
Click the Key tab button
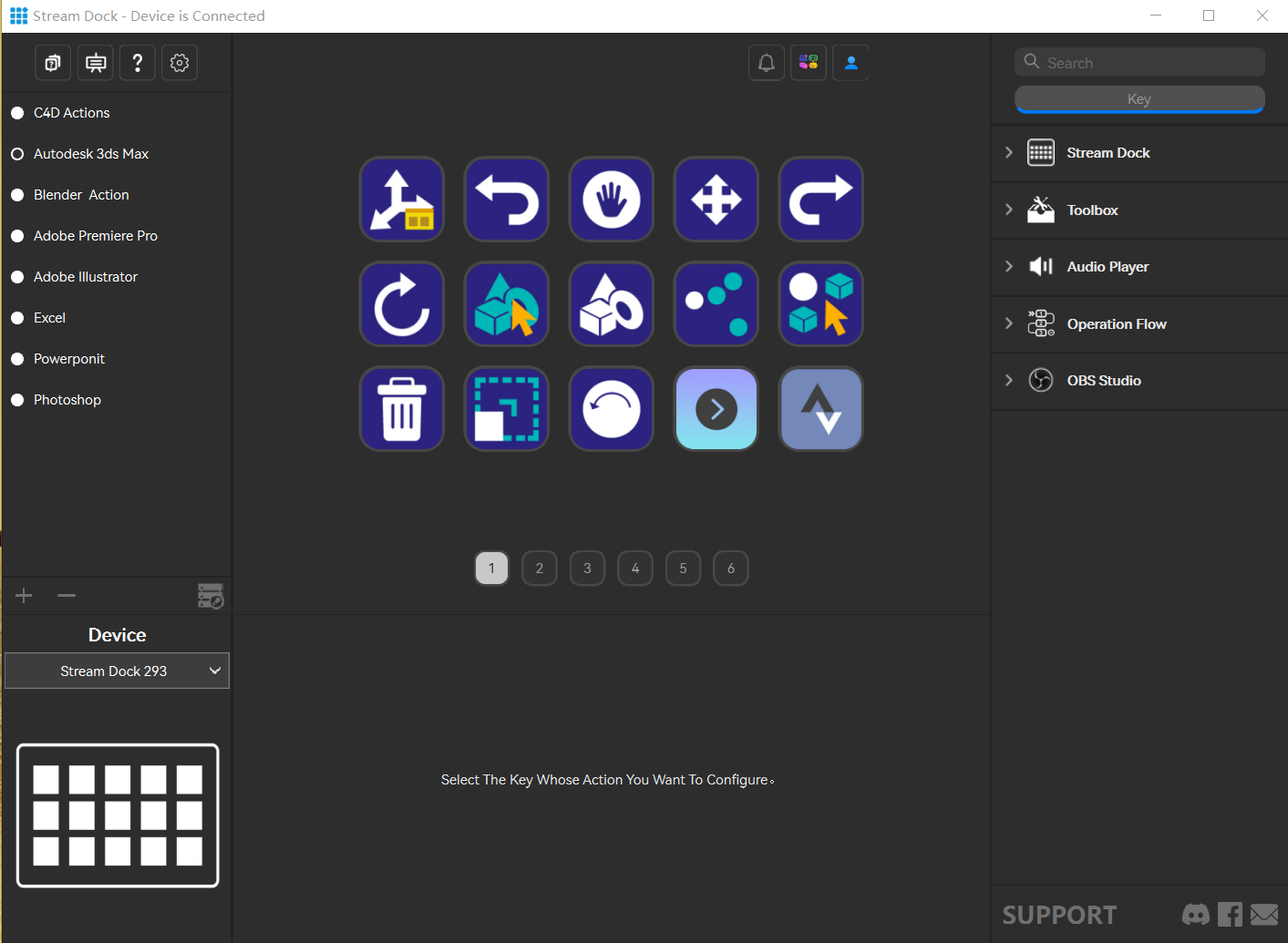click(x=1139, y=99)
